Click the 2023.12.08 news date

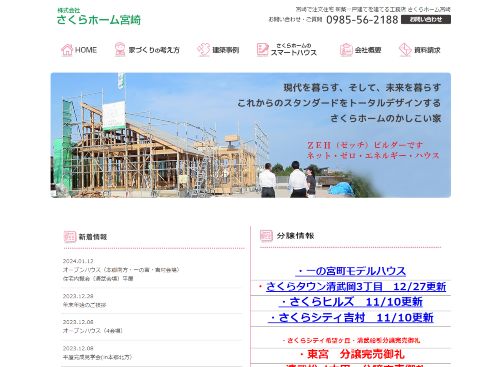pyautogui.click(x=78, y=348)
